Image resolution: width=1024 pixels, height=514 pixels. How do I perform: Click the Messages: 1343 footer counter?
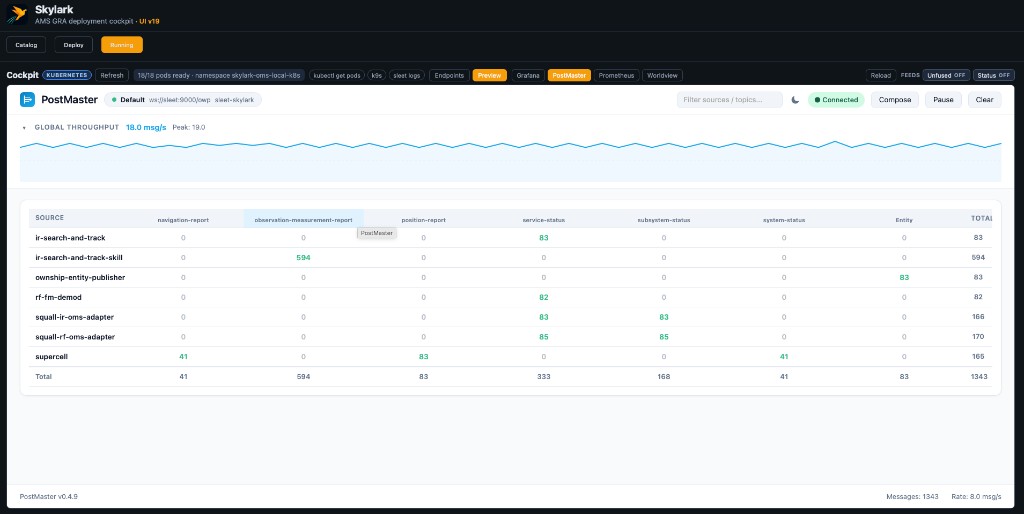(x=912, y=497)
